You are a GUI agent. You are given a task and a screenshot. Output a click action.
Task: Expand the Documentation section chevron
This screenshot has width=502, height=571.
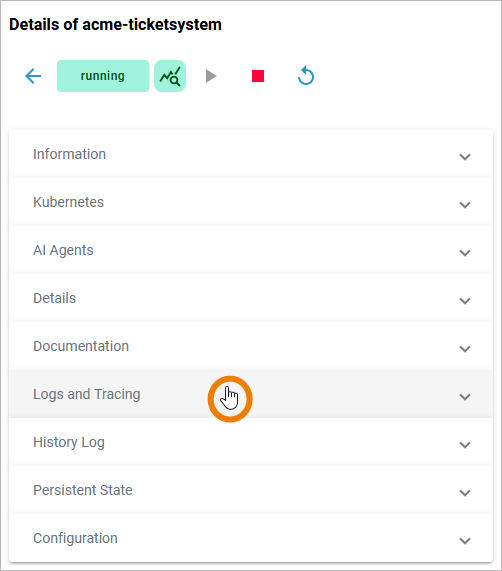[x=465, y=349]
